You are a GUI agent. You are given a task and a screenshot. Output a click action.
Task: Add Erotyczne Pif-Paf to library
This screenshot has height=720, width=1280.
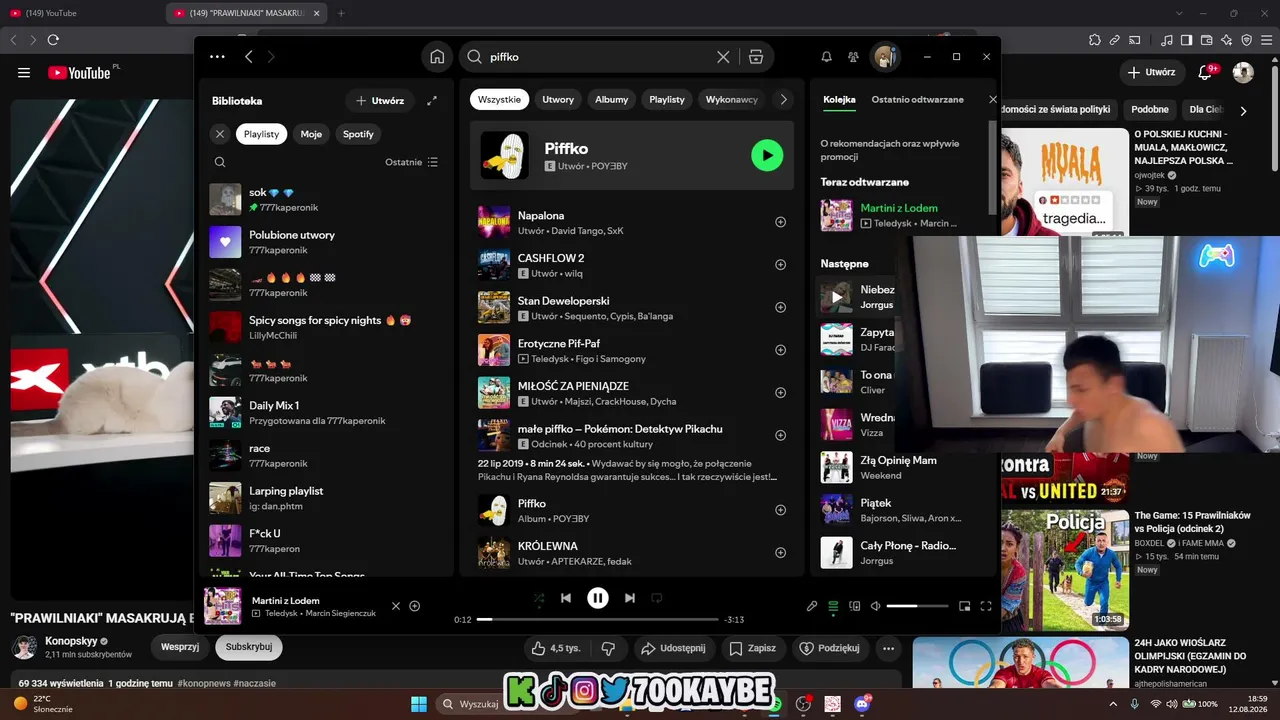coord(781,350)
